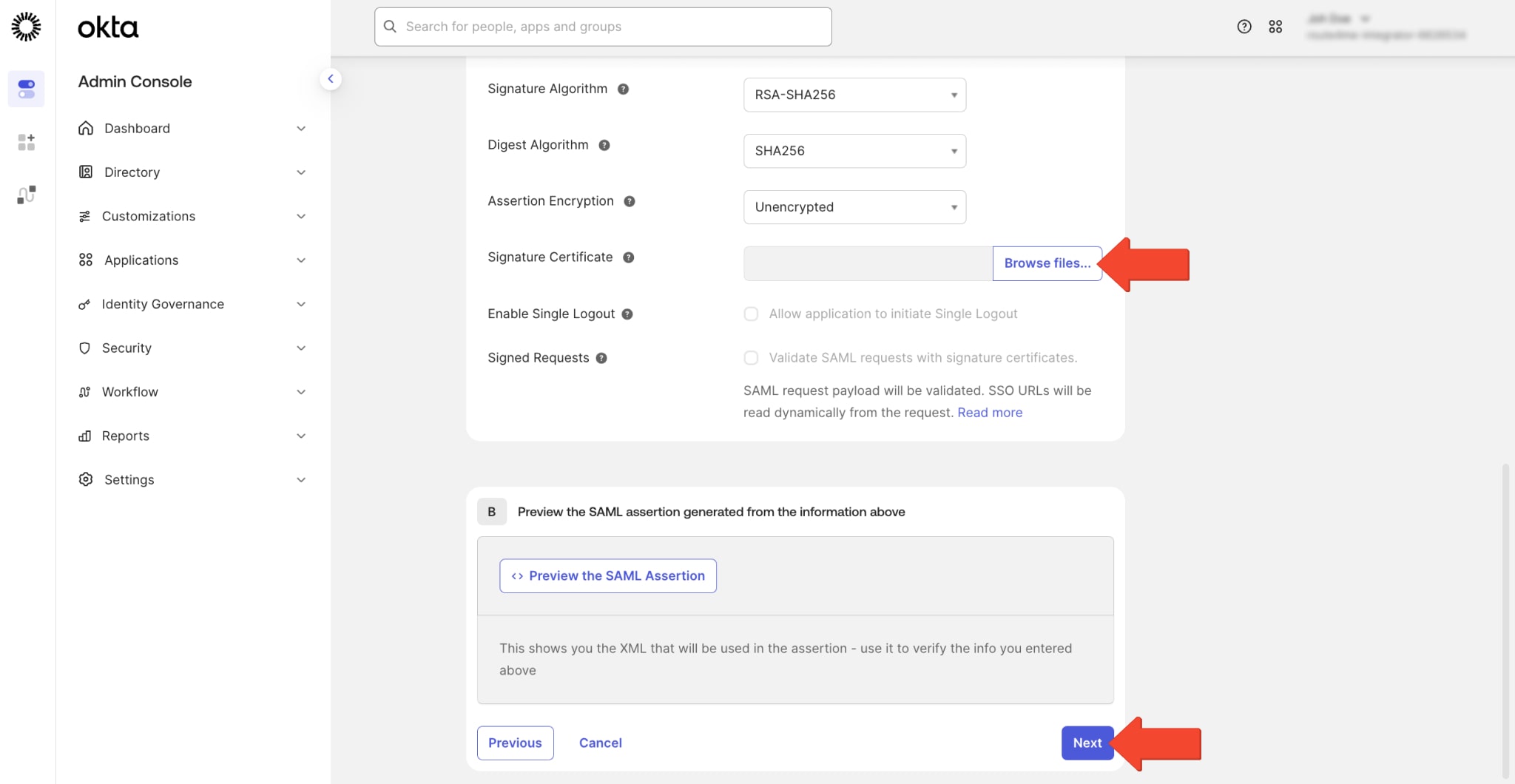
Task: Toggle Validate SAML requests with signature certificates
Action: (x=751, y=358)
